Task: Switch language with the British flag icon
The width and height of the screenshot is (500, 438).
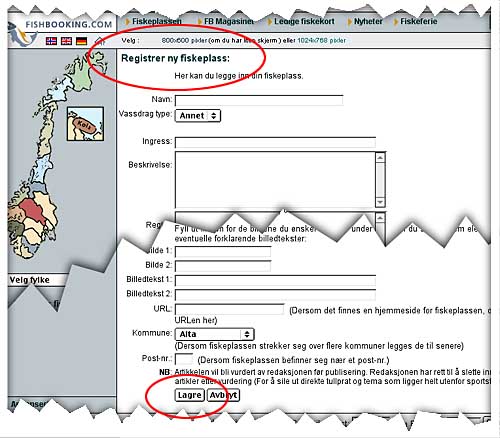Action: coord(66,41)
